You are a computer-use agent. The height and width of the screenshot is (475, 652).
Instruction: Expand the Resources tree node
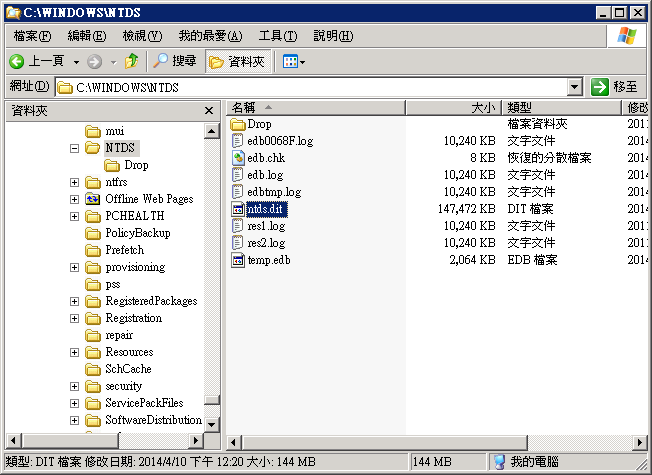pos(74,352)
